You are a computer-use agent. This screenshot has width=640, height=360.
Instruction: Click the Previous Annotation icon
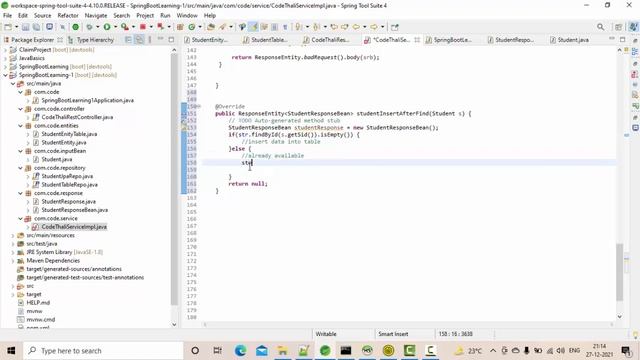[x=317, y=27]
